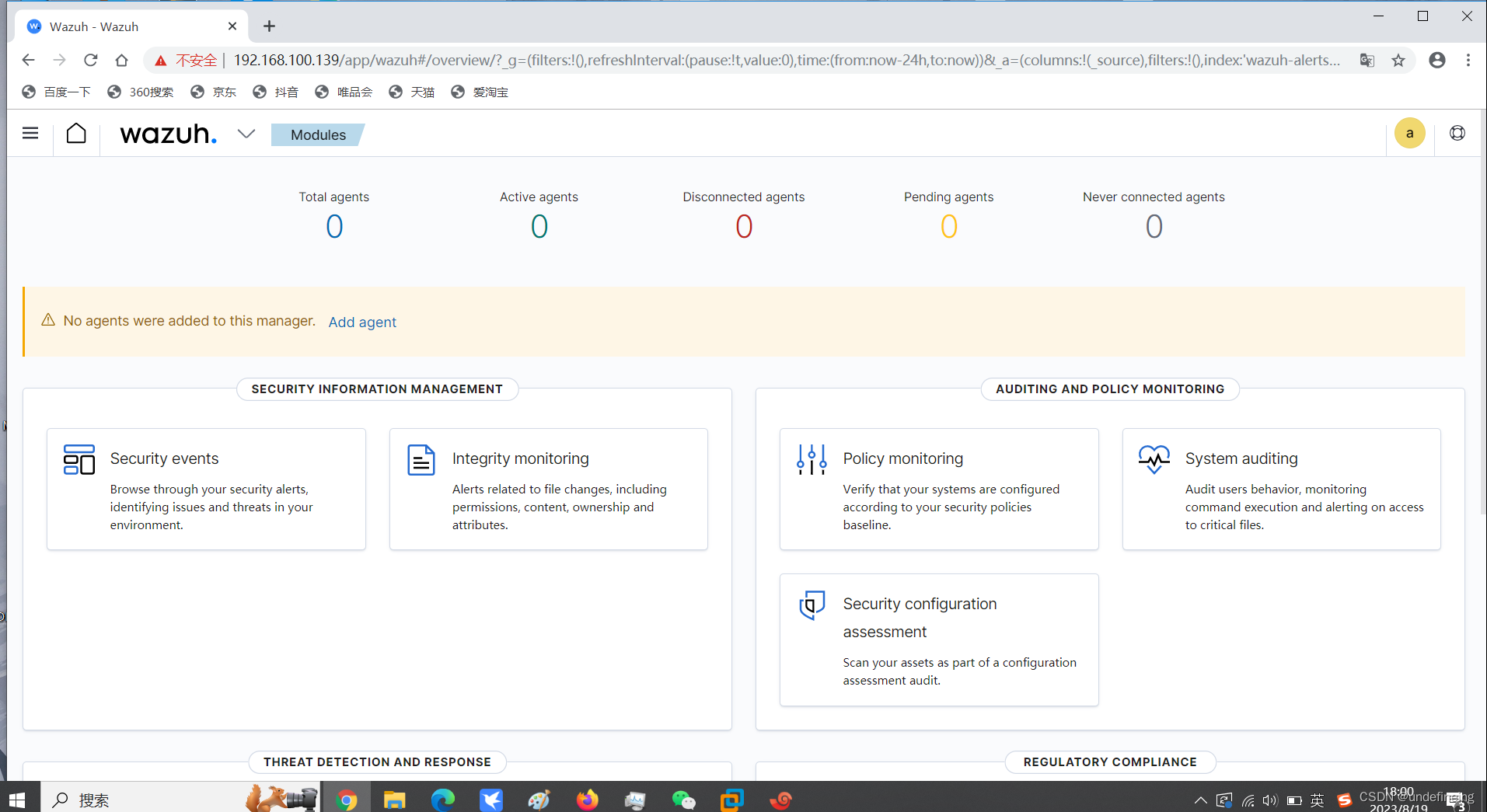Open a new browser tab
The image size is (1487, 812).
click(269, 26)
